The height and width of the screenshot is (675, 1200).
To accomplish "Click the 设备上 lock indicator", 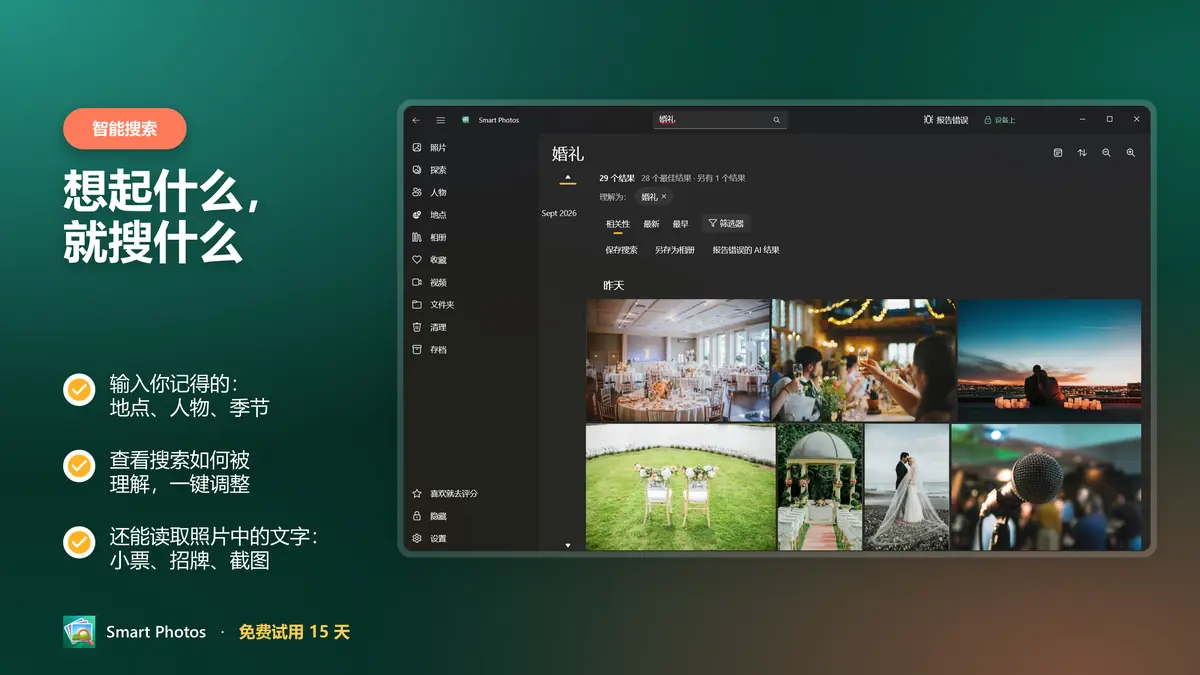I will (x=999, y=120).
